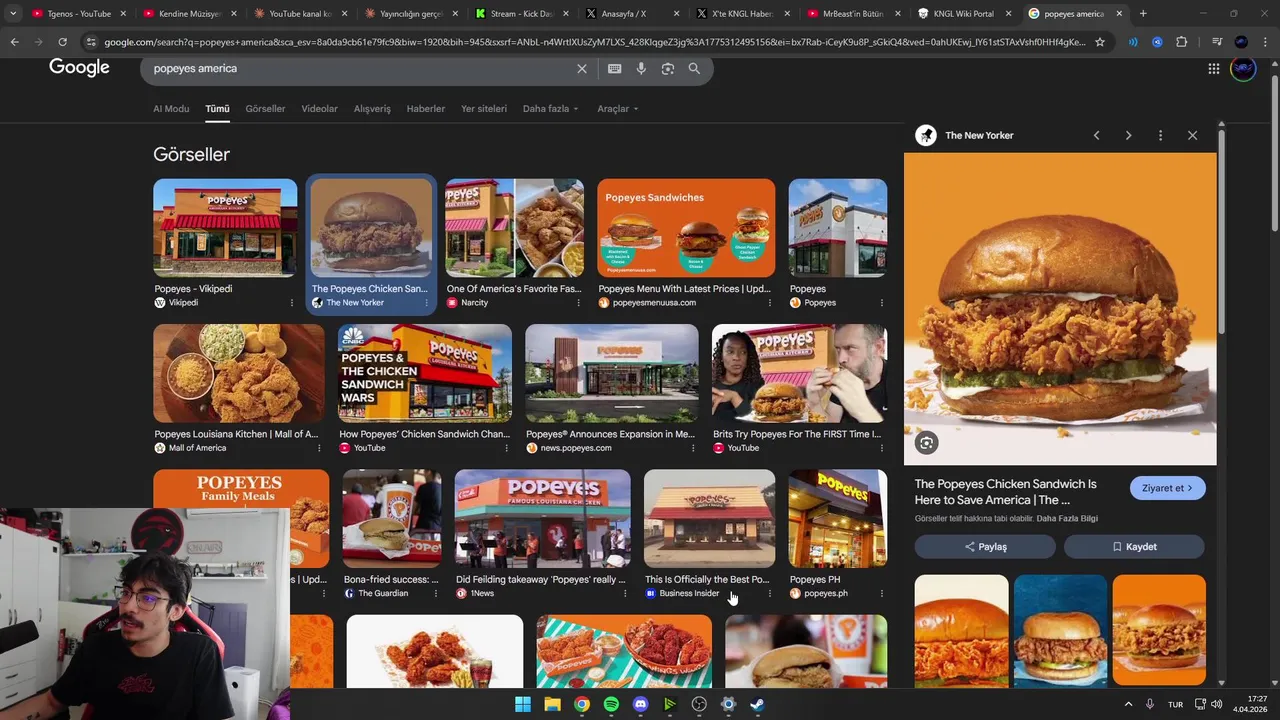The image size is (1280, 720).
Task: Click the volume icon in system tray
Action: click(1216, 704)
